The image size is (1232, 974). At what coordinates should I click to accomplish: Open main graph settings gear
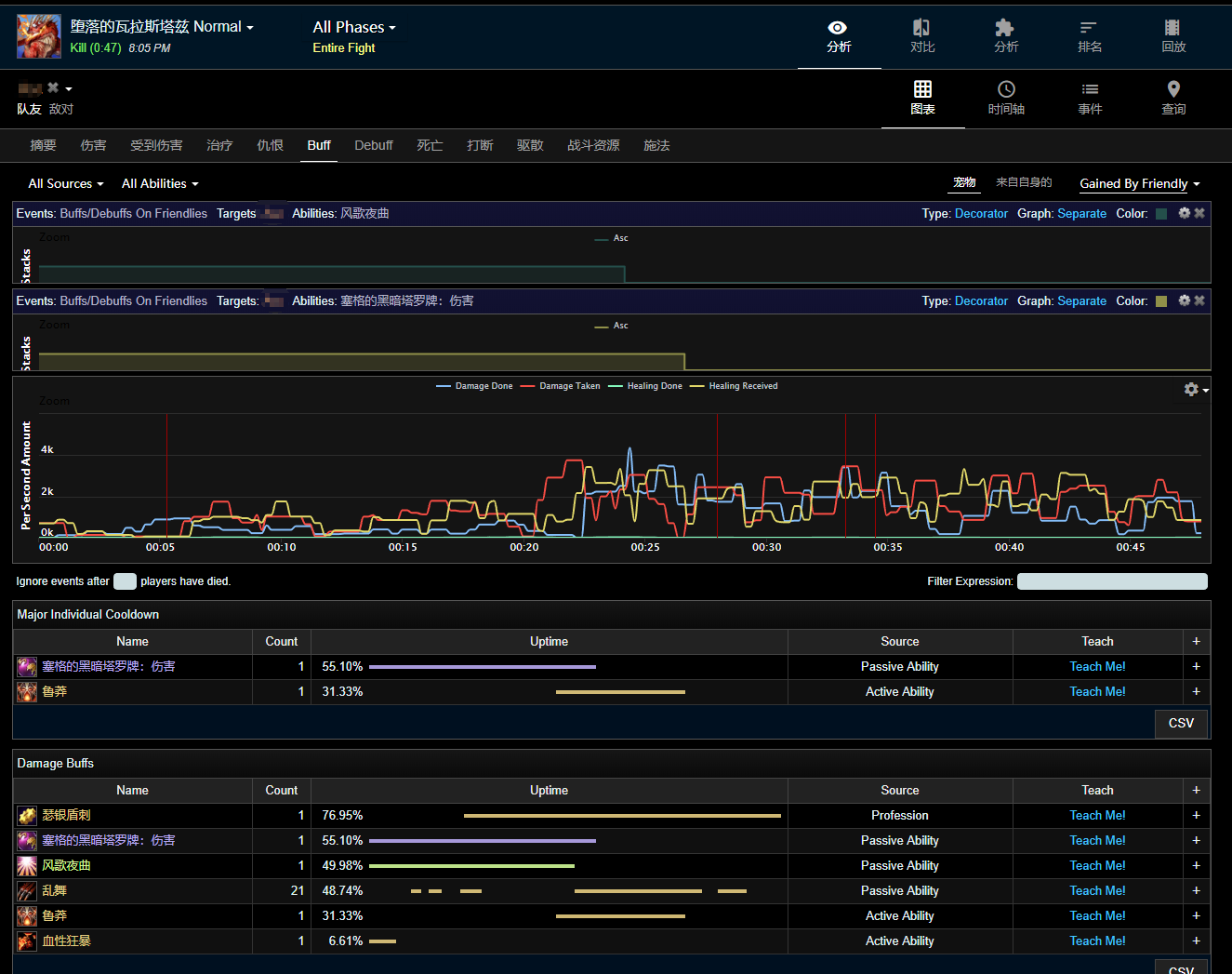1192,390
